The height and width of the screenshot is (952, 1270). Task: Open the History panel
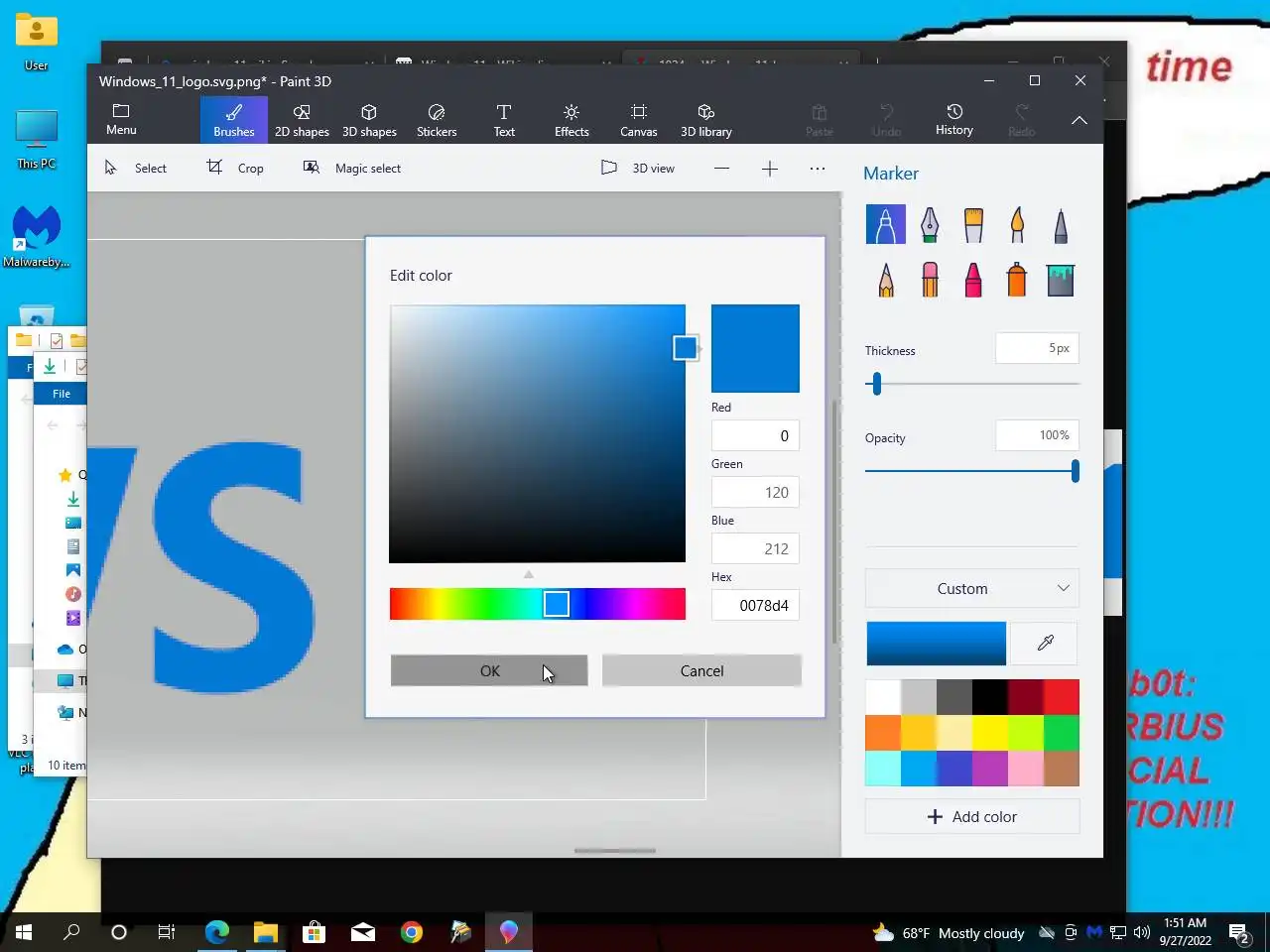(954, 120)
